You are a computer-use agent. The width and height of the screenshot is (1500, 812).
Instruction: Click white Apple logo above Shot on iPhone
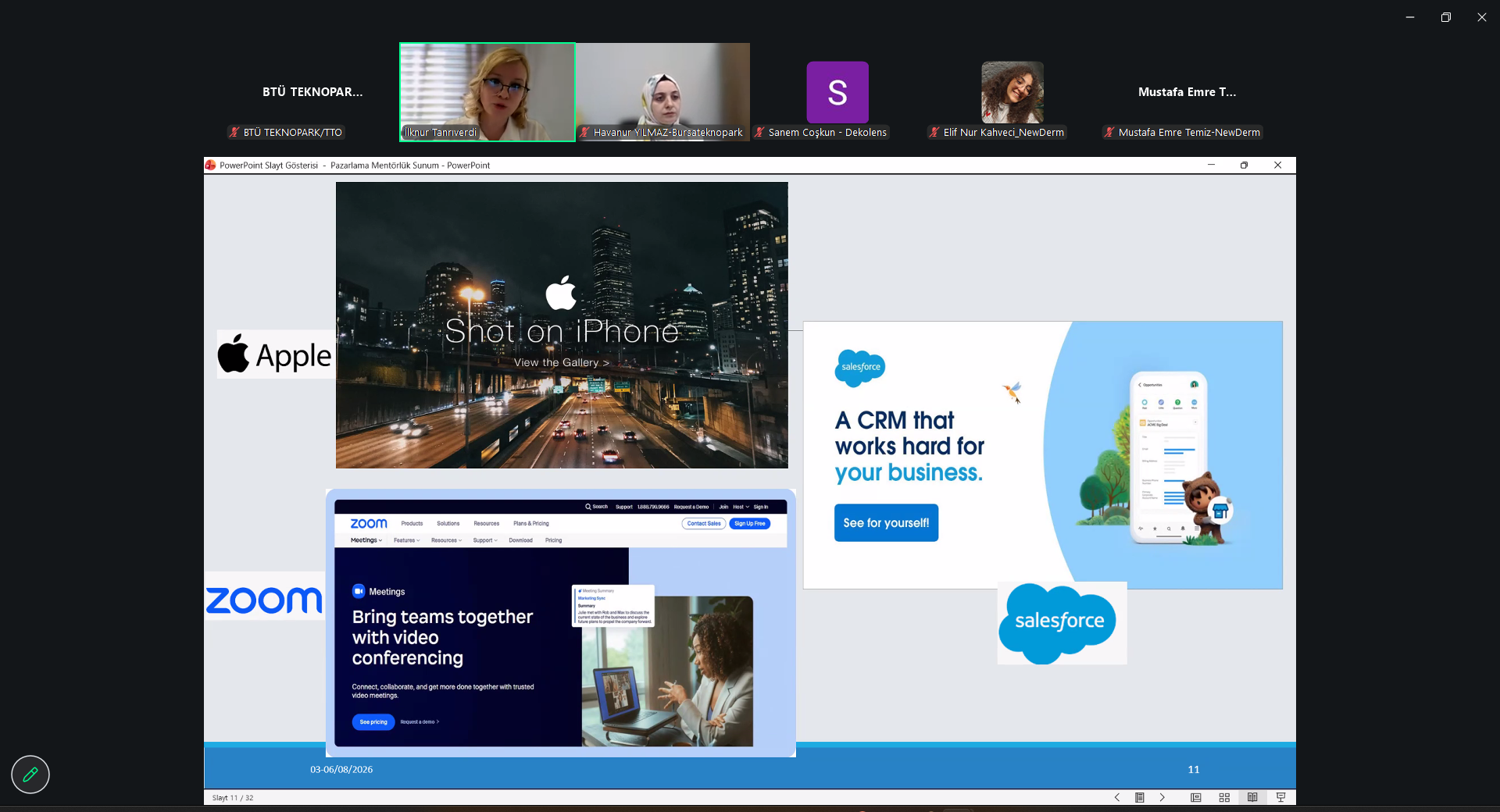pos(561,293)
